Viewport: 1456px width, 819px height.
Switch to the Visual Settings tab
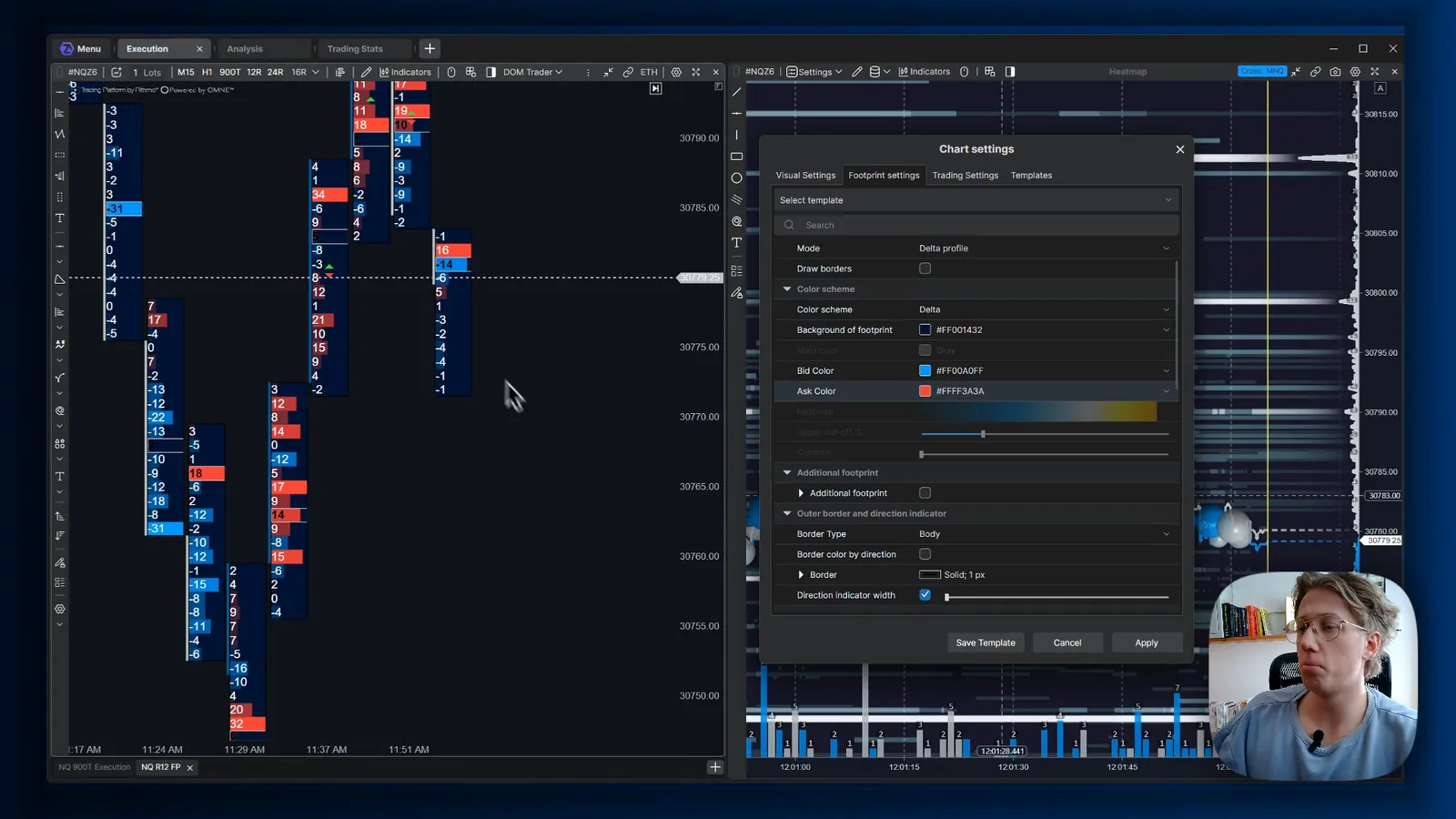pyautogui.click(x=805, y=176)
